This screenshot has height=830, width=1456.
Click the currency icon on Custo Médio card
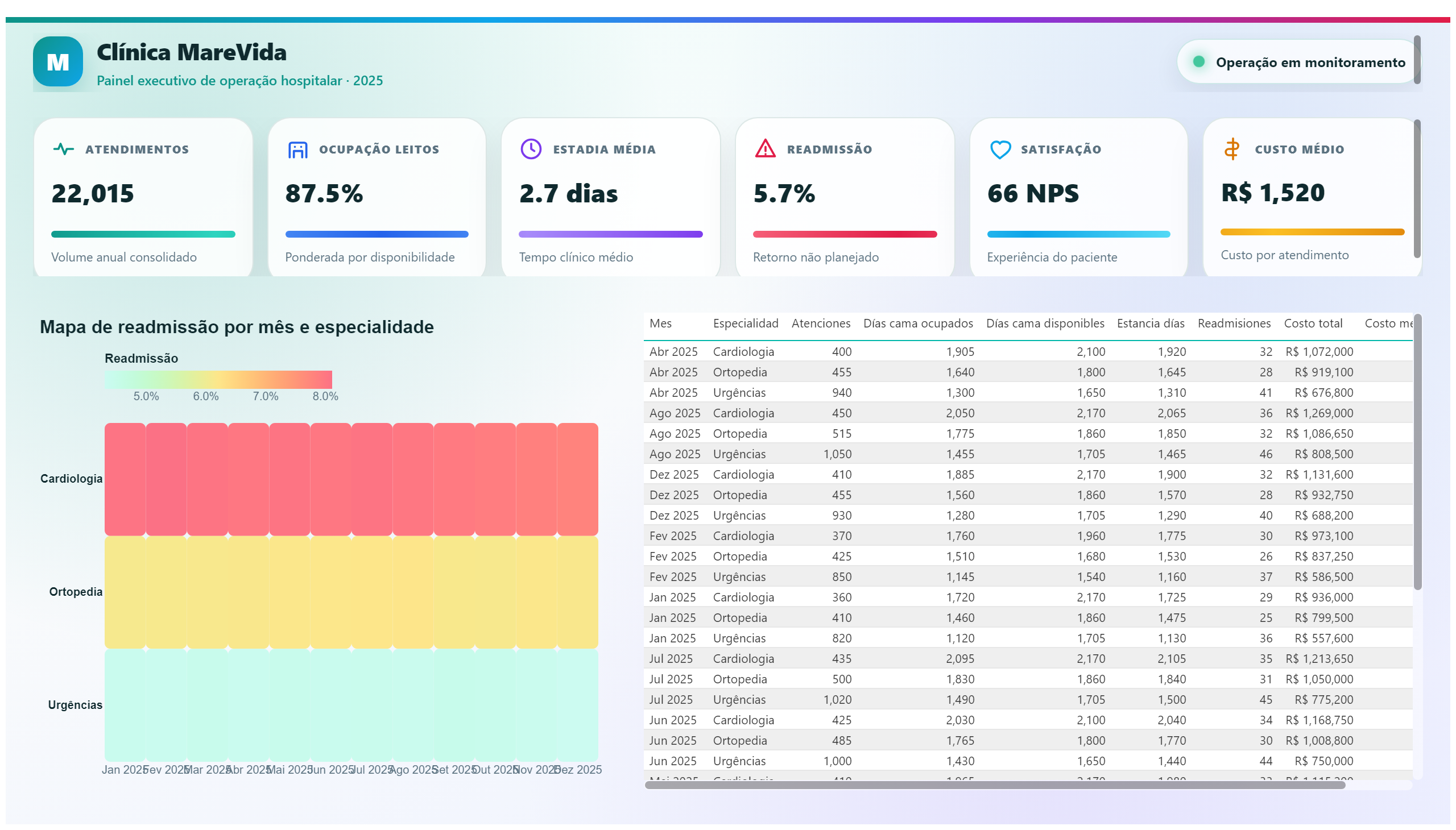1232,149
